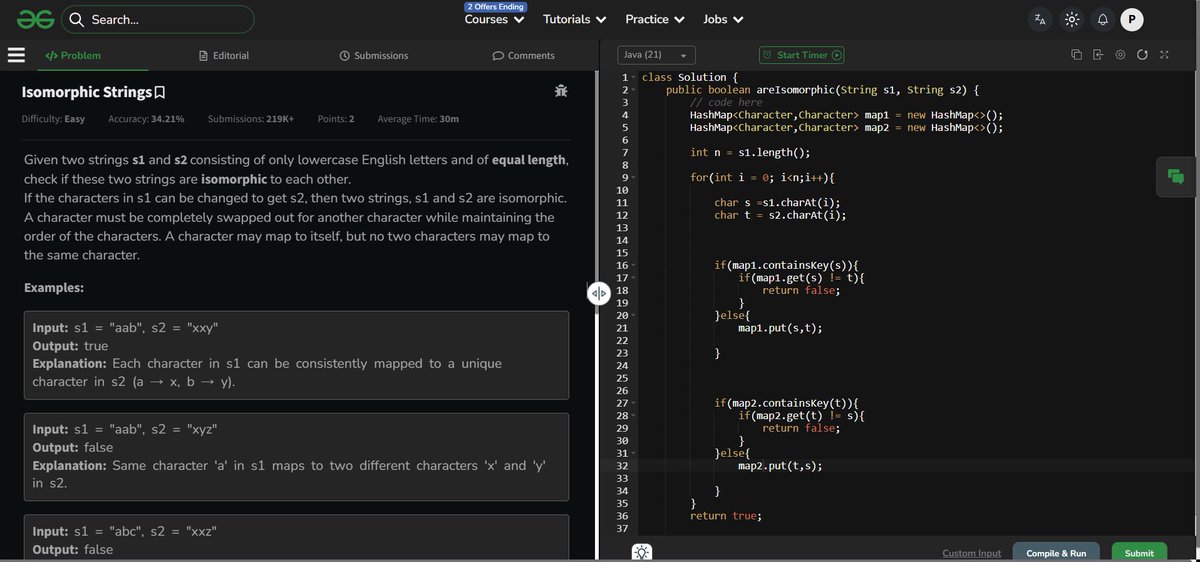The width and height of the screenshot is (1200, 562).
Task: Expand editor to fullscreen
Action: [x=1164, y=55]
